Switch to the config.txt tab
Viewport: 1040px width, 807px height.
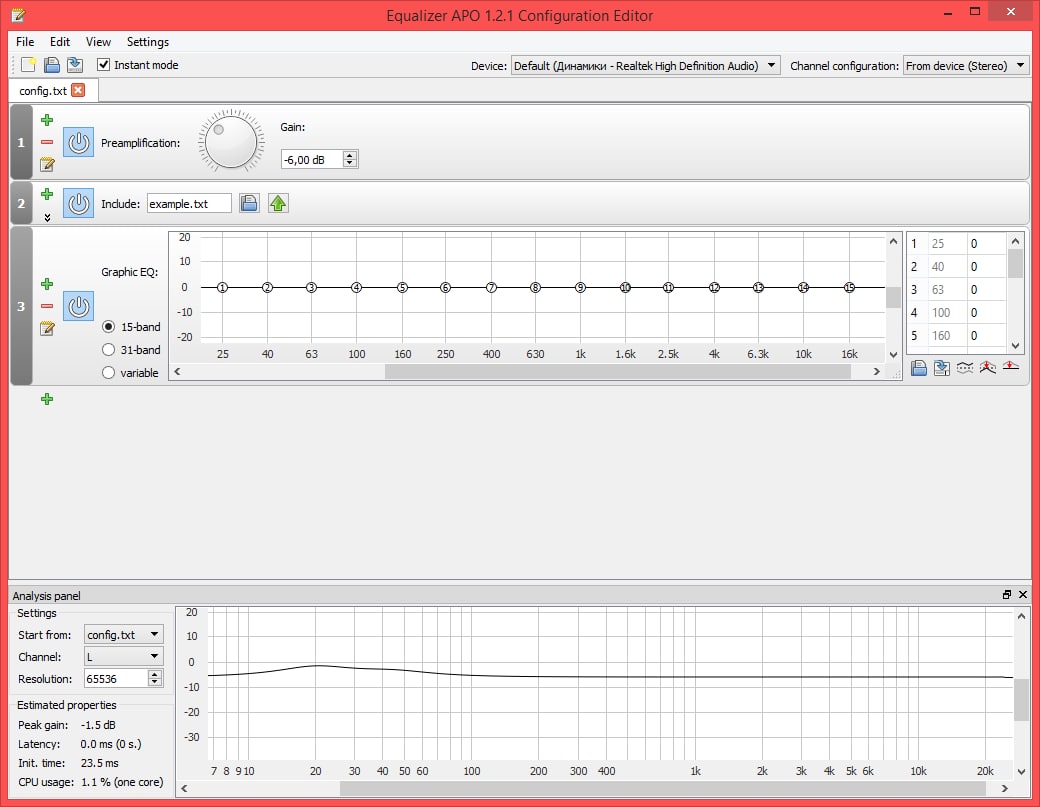(43, 91)
